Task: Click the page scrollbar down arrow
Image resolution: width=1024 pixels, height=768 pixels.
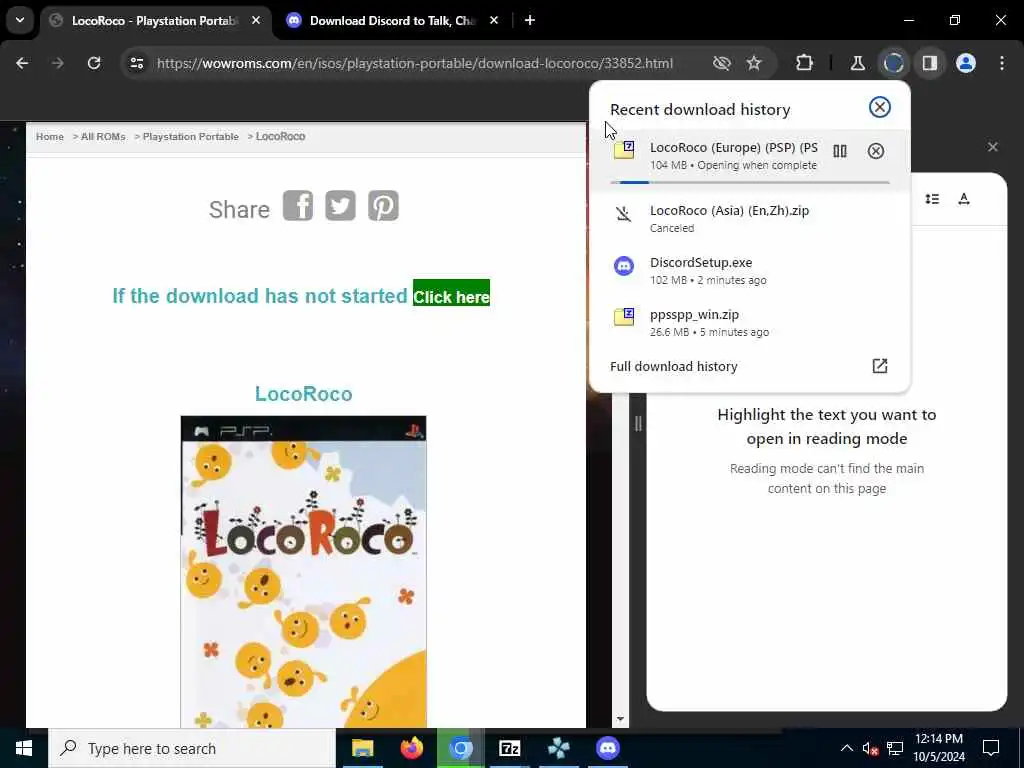Action: (x=620, y=719)
